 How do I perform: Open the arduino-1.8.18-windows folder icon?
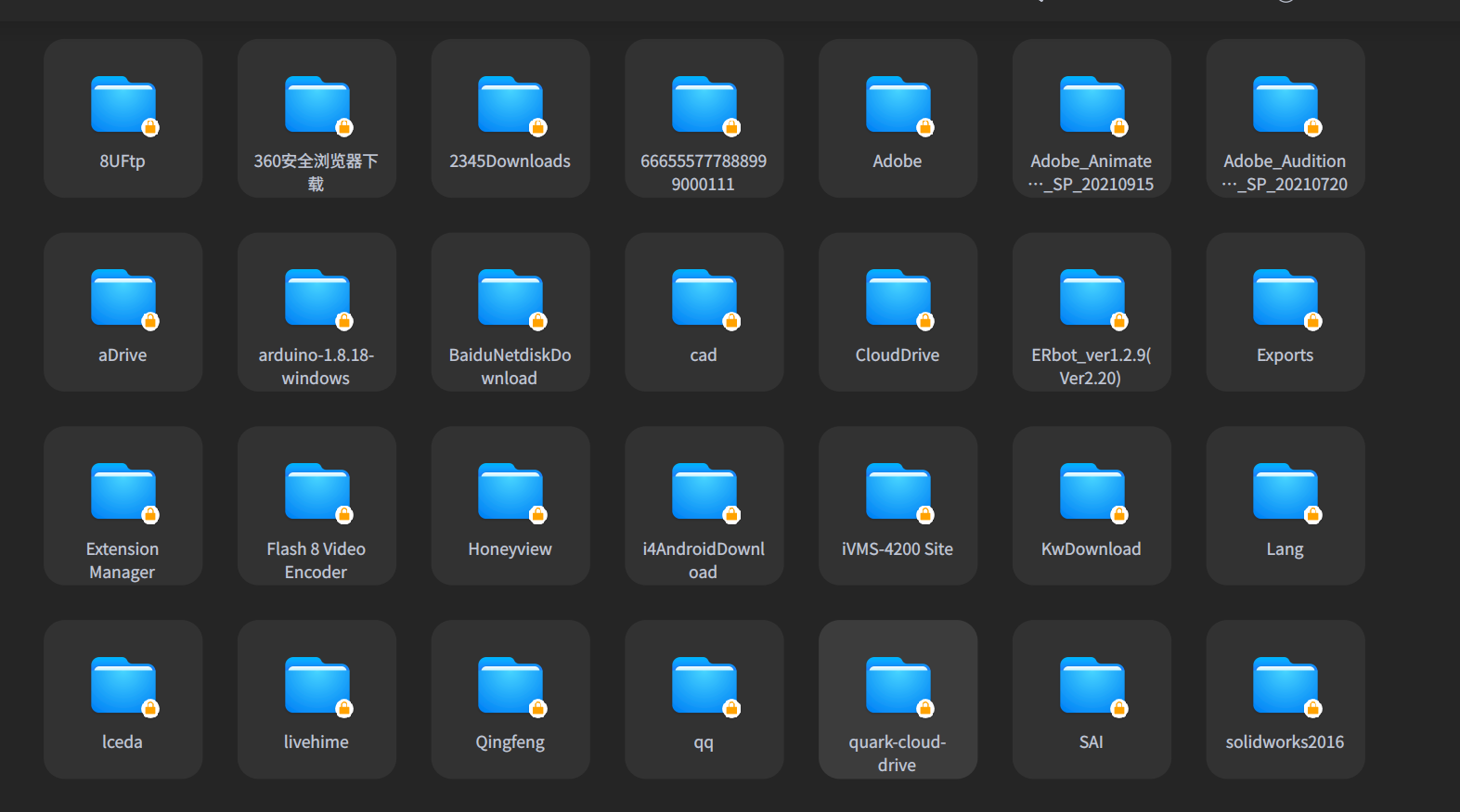click(317, 299)
